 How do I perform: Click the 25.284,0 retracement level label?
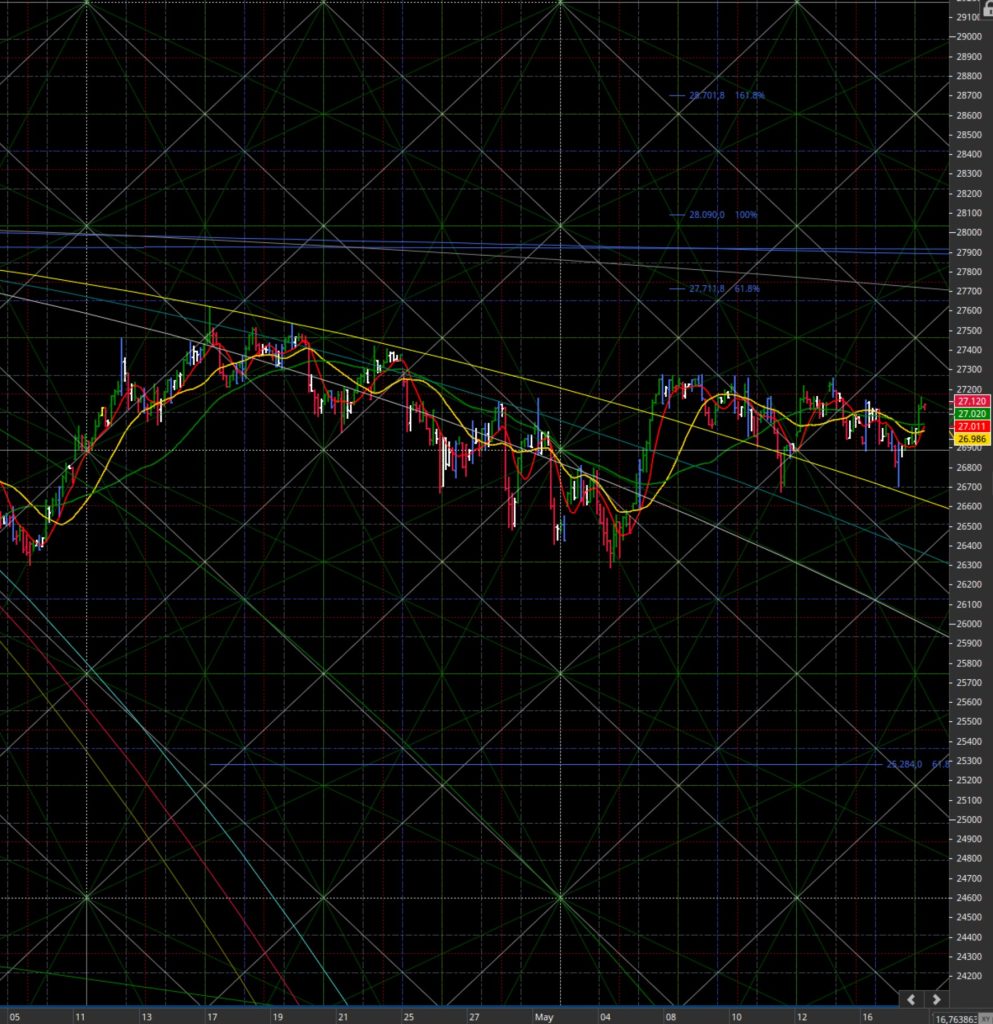[917, 764]
